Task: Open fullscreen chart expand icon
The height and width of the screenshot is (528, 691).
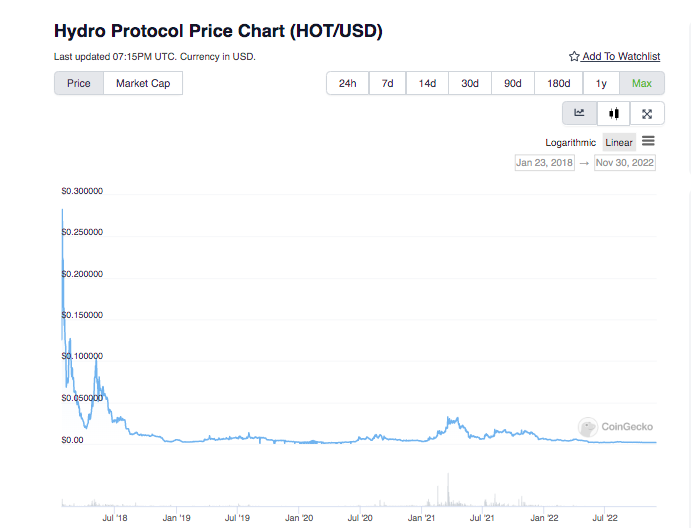Action: tap(646, 114)
